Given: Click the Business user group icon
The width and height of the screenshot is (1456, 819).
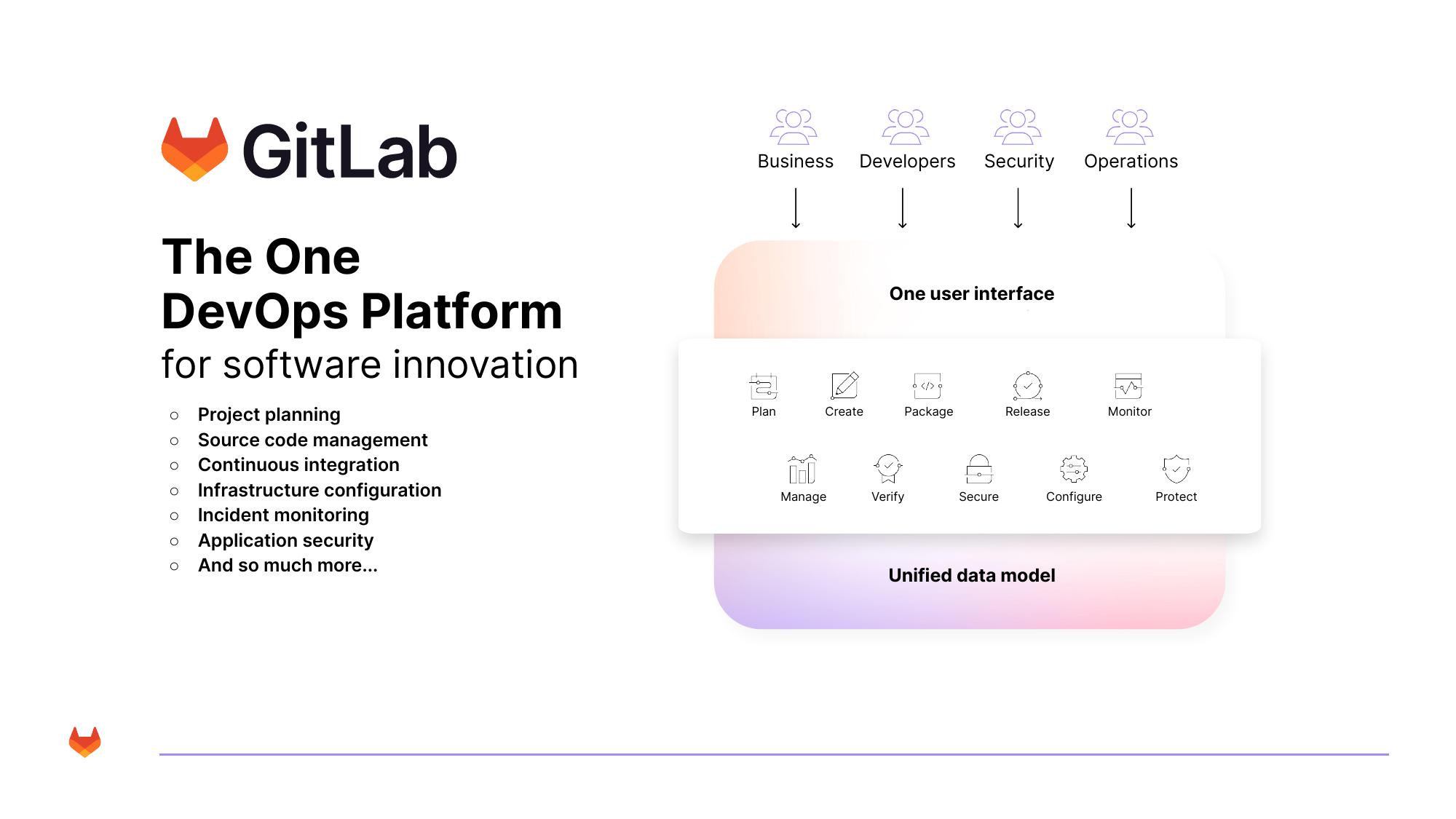Looking at the screenshot, I should (x=794, y=126).
